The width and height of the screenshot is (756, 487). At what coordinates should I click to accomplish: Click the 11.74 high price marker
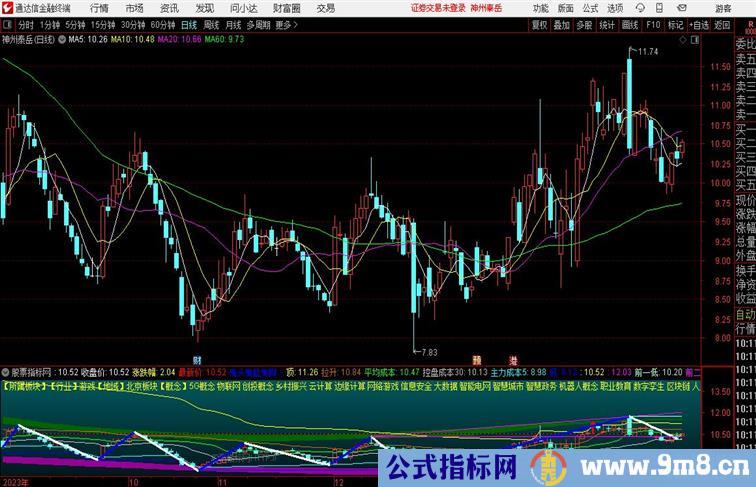[x=647, y=50]
